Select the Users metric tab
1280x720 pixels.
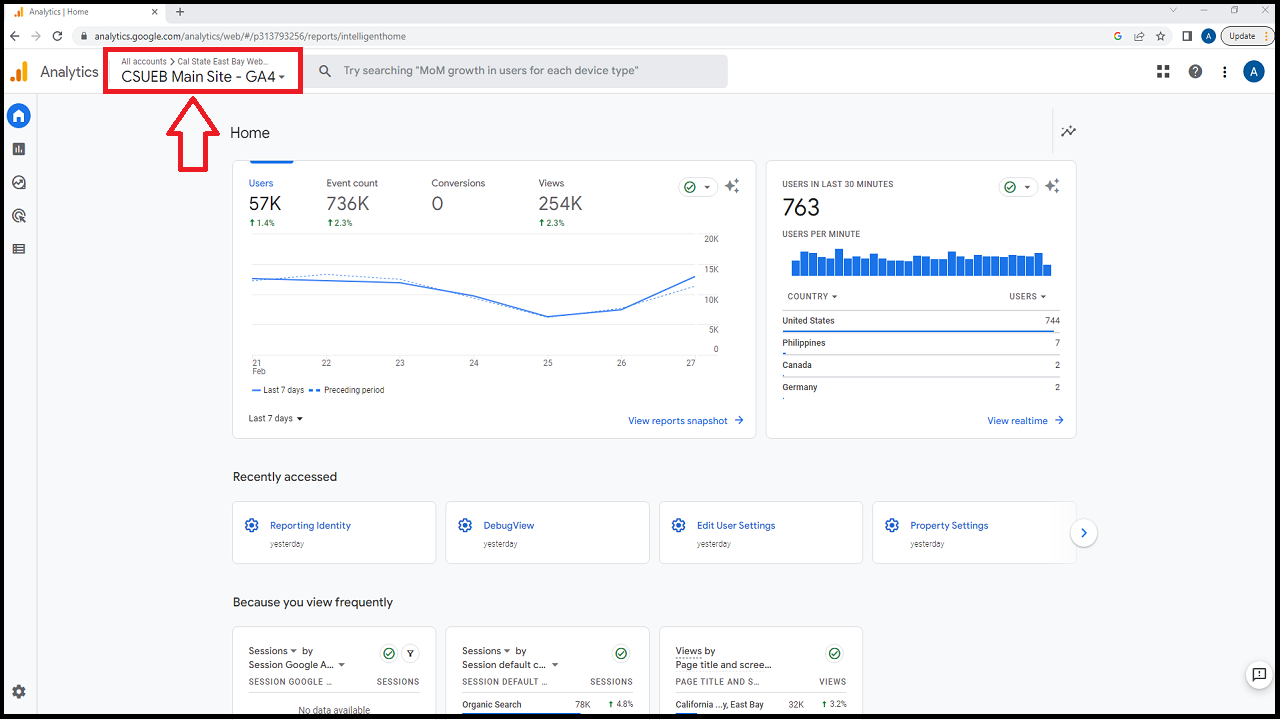pos(265,202)
